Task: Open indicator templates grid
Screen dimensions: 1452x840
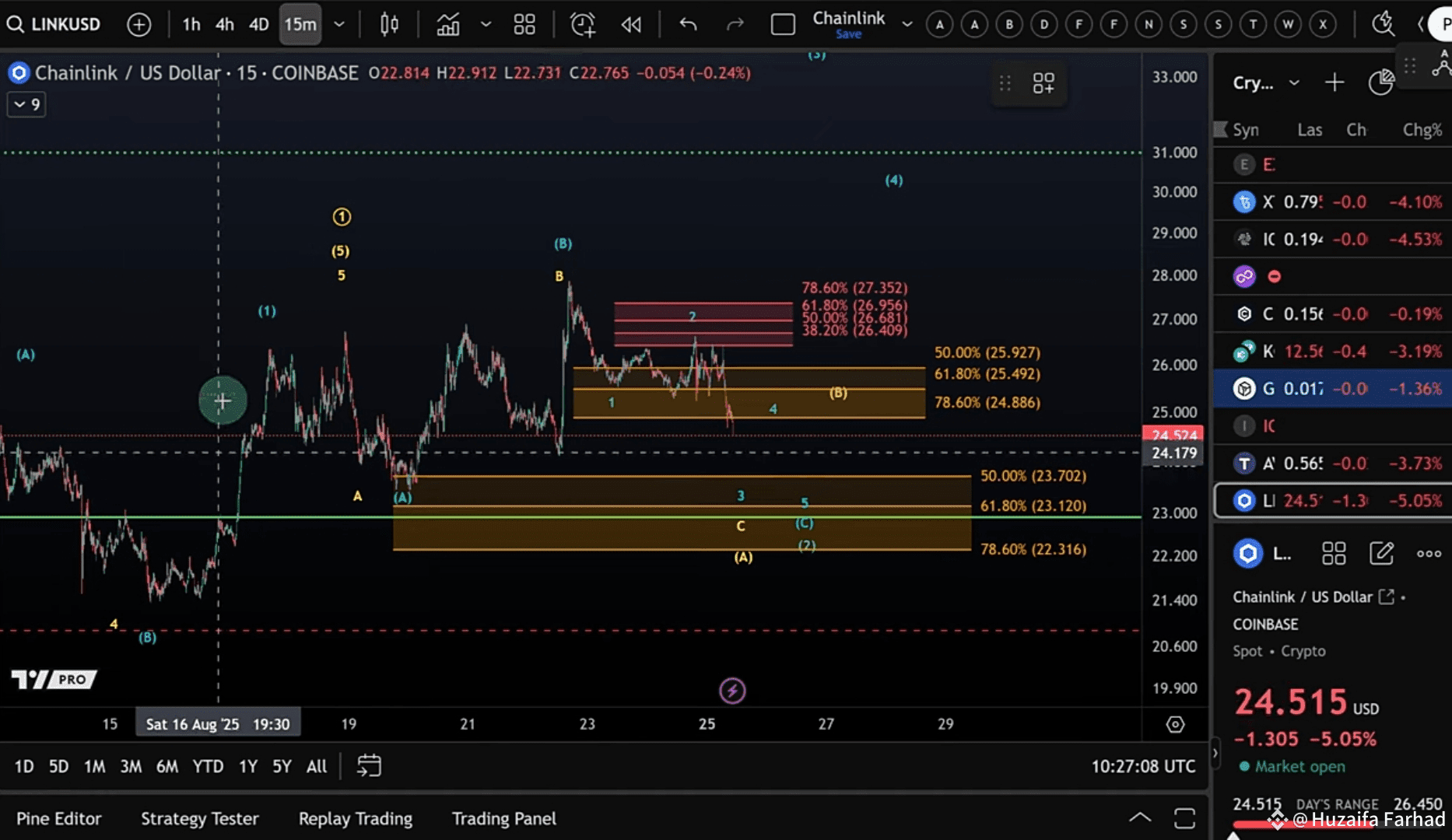Action: (524, 24)
